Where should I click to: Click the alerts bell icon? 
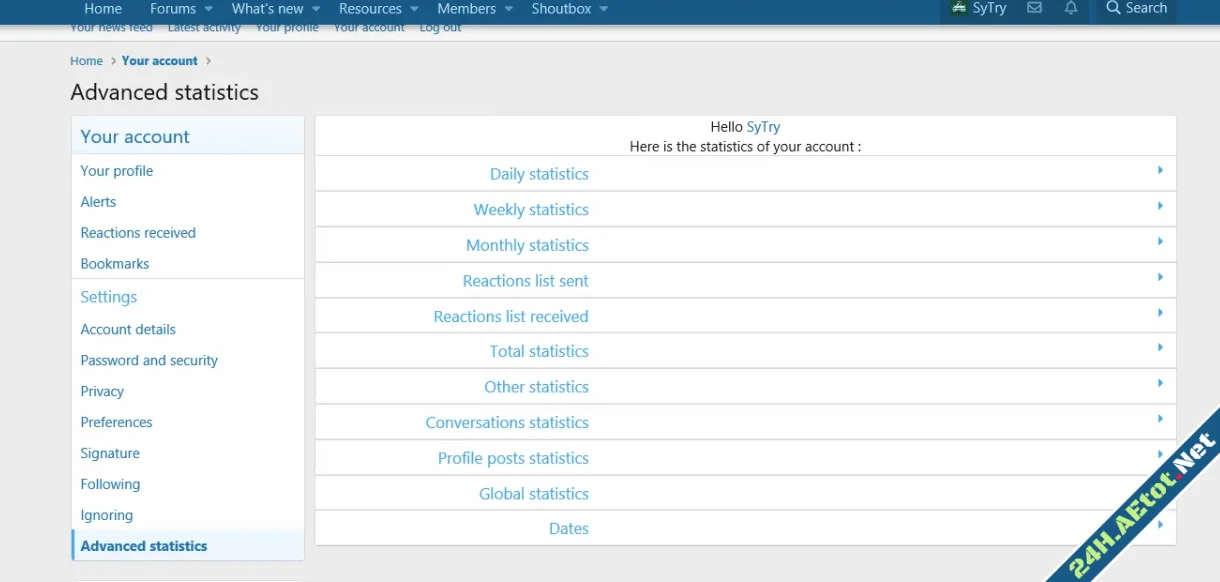tap(1071, 8)
